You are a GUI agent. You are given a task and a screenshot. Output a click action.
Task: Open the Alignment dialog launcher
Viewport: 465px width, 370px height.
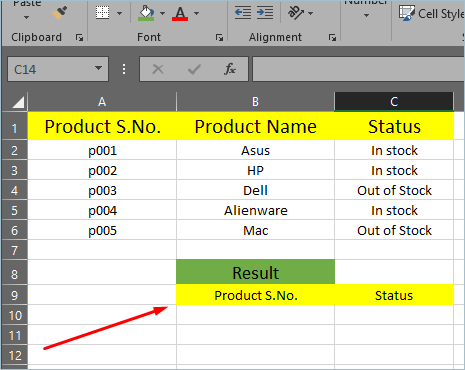click(332, 37)
